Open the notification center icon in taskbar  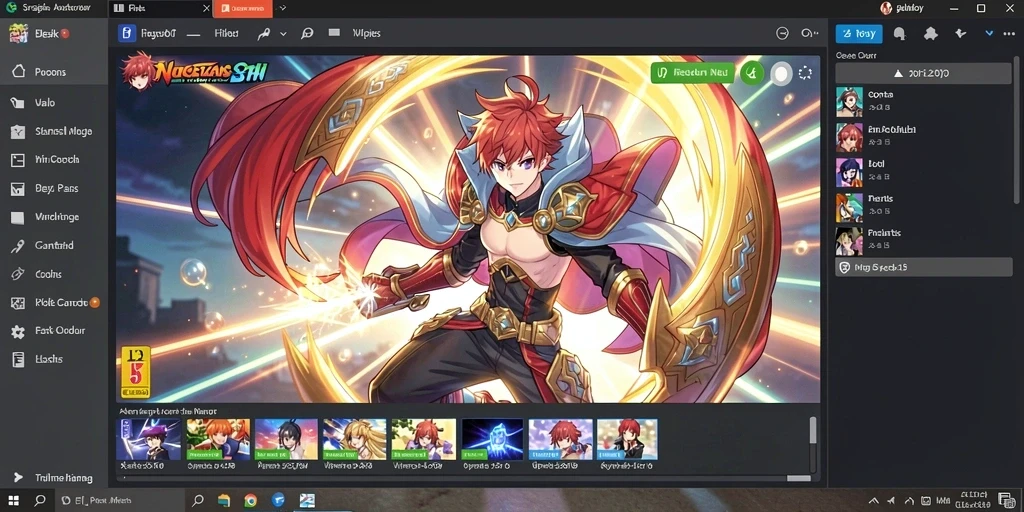pos(1007,501)
